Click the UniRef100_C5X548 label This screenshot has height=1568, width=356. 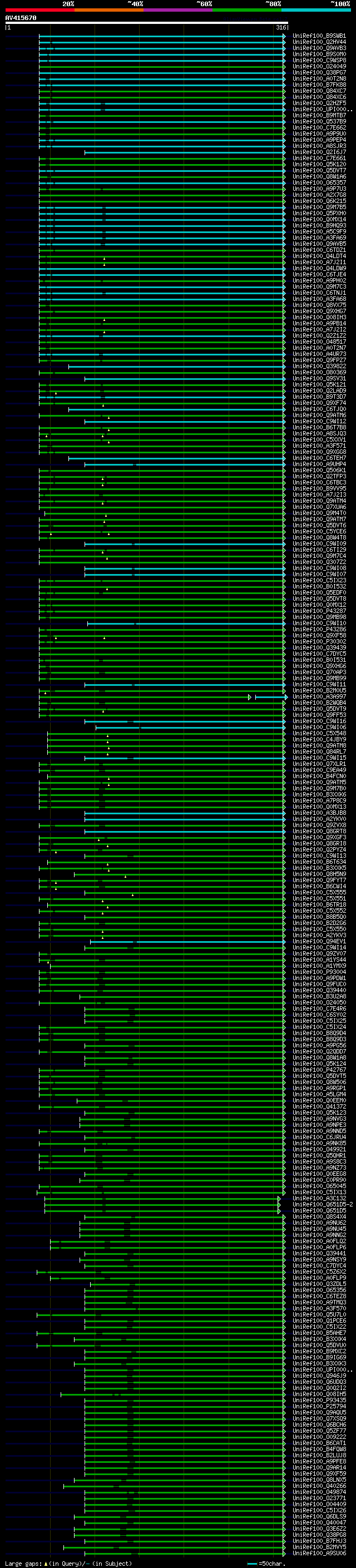(319, 734)
